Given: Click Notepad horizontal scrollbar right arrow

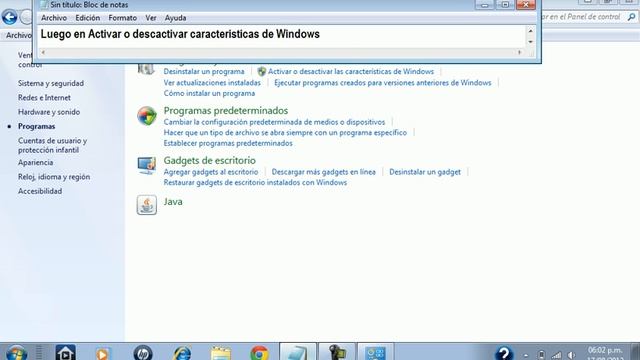Looking at the screenshot, I should point(519,52).
